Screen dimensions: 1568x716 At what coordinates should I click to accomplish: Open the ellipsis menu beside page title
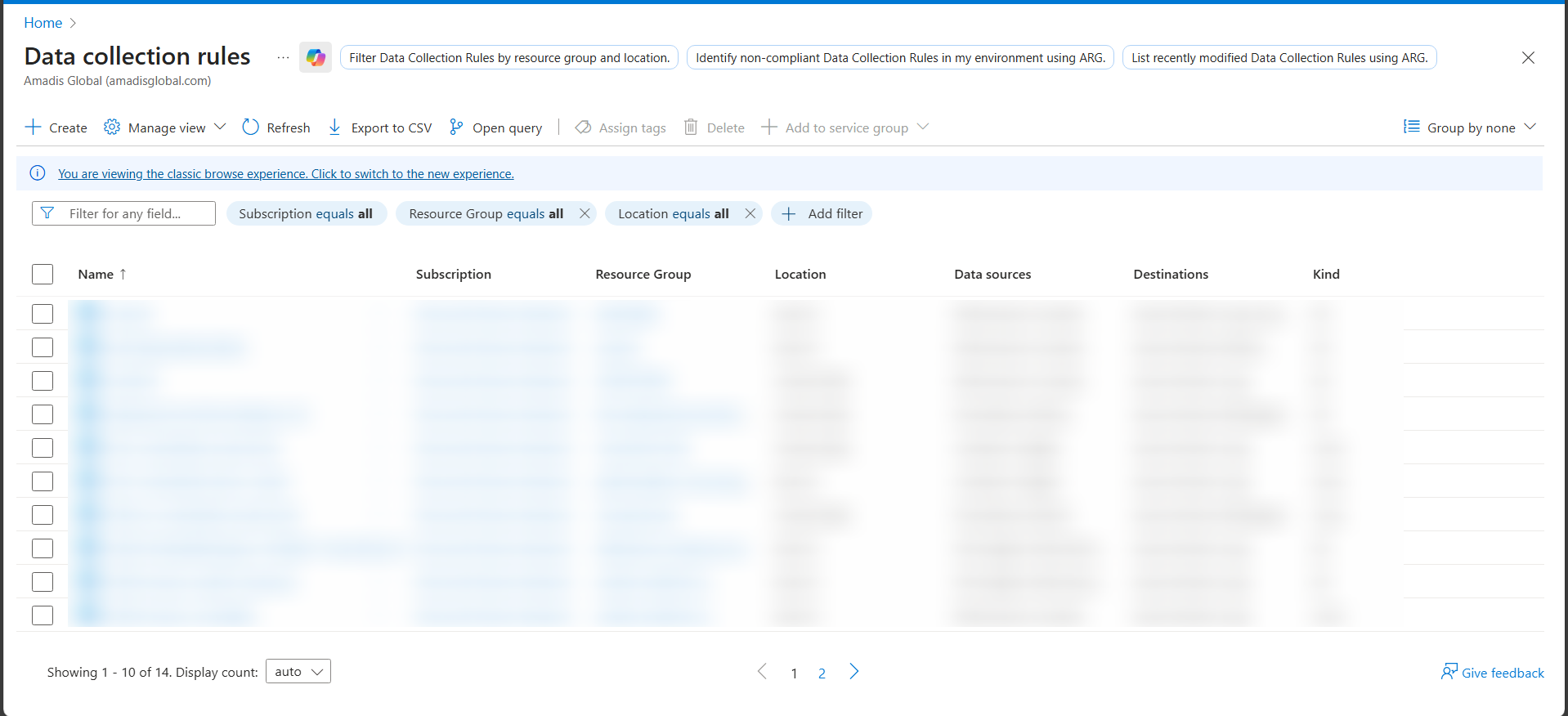tap(283, 57)
